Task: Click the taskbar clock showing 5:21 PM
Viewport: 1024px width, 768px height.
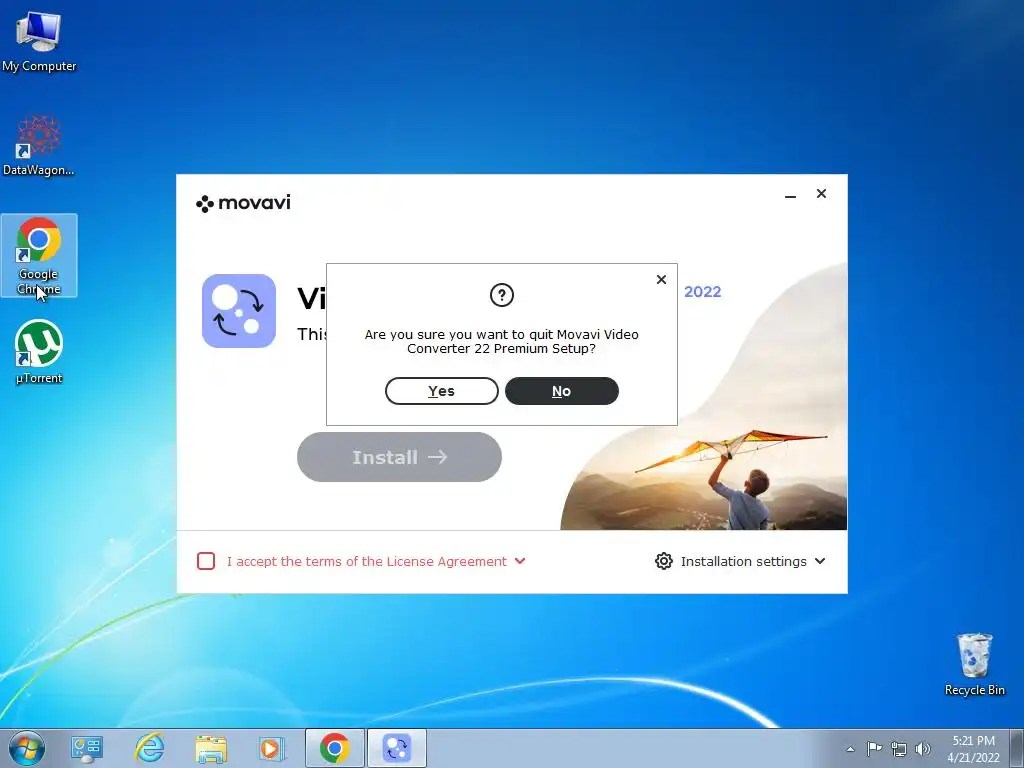Action: pos(973,749)
